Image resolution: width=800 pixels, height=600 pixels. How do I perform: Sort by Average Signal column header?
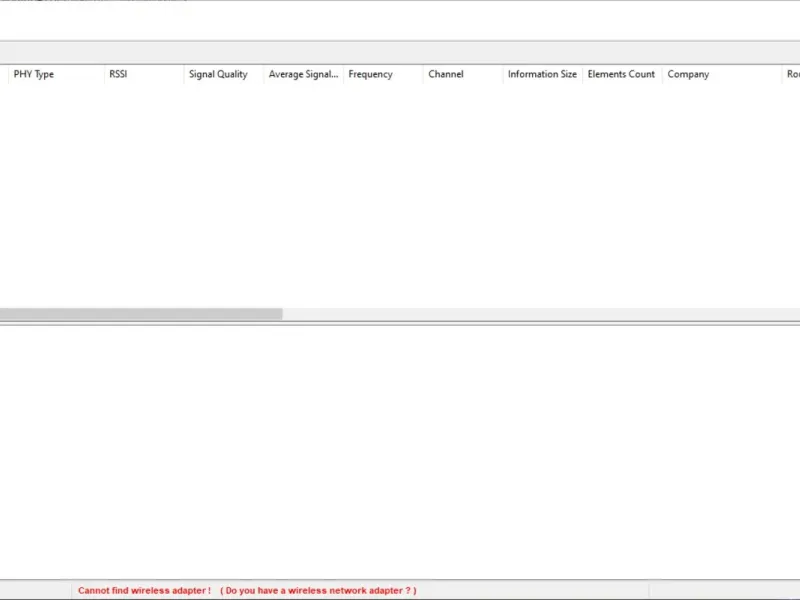coord(304,74)
